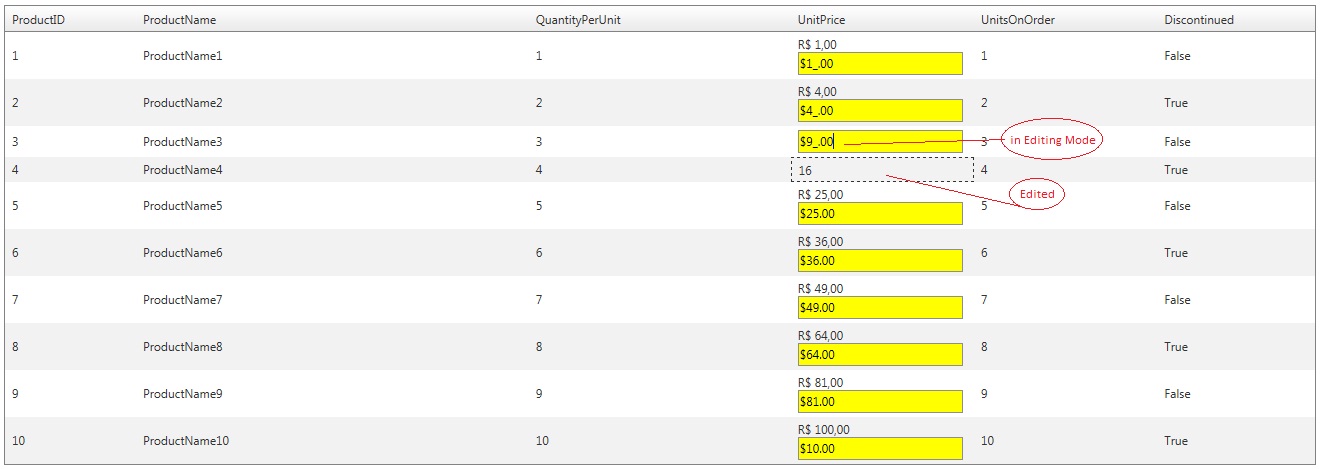Viewport: 1323px width, 469px height.
Task: Select the ProductName8 row name cell
Action: click(182, 347)
